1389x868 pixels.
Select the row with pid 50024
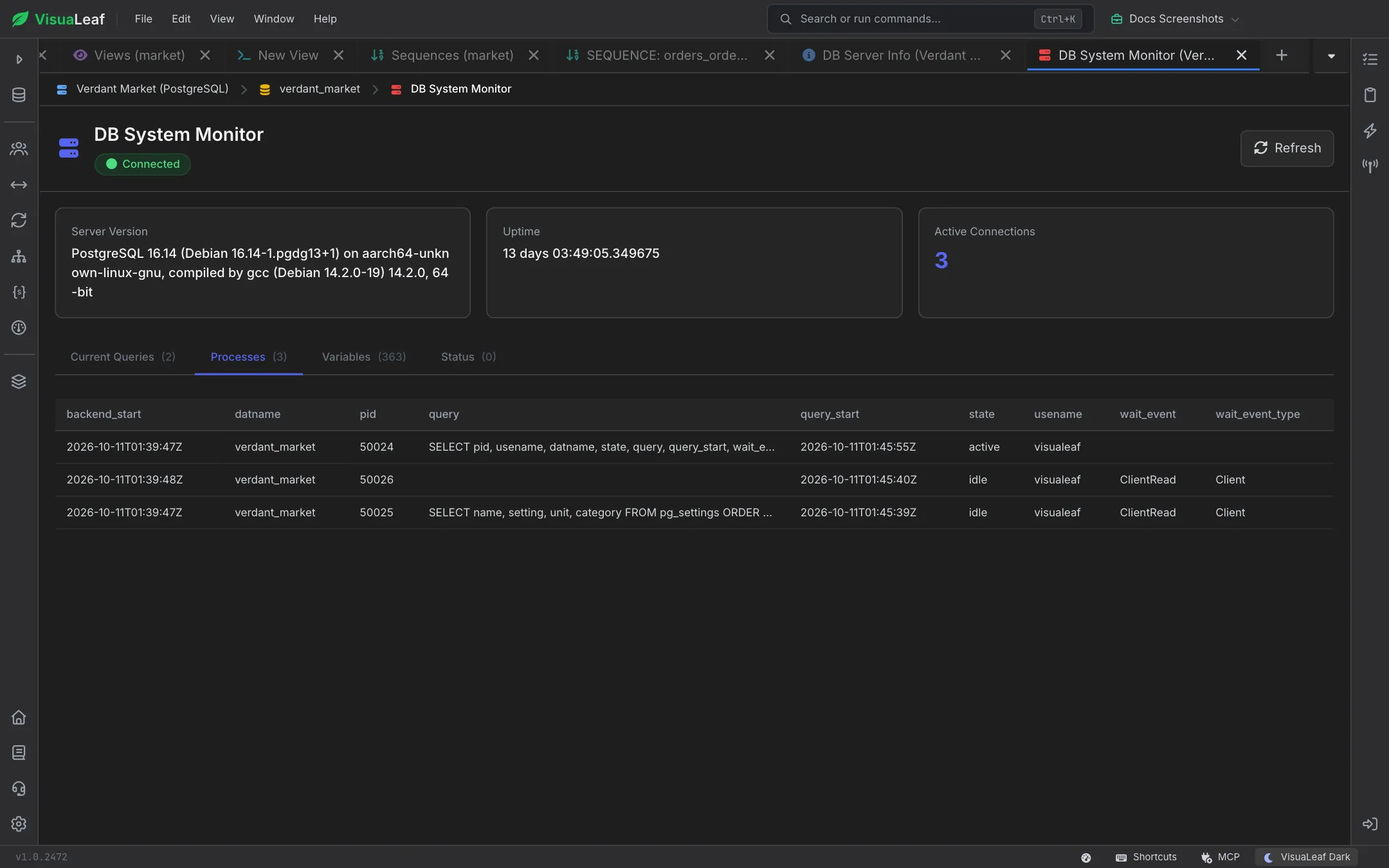(x=694, y=448)
